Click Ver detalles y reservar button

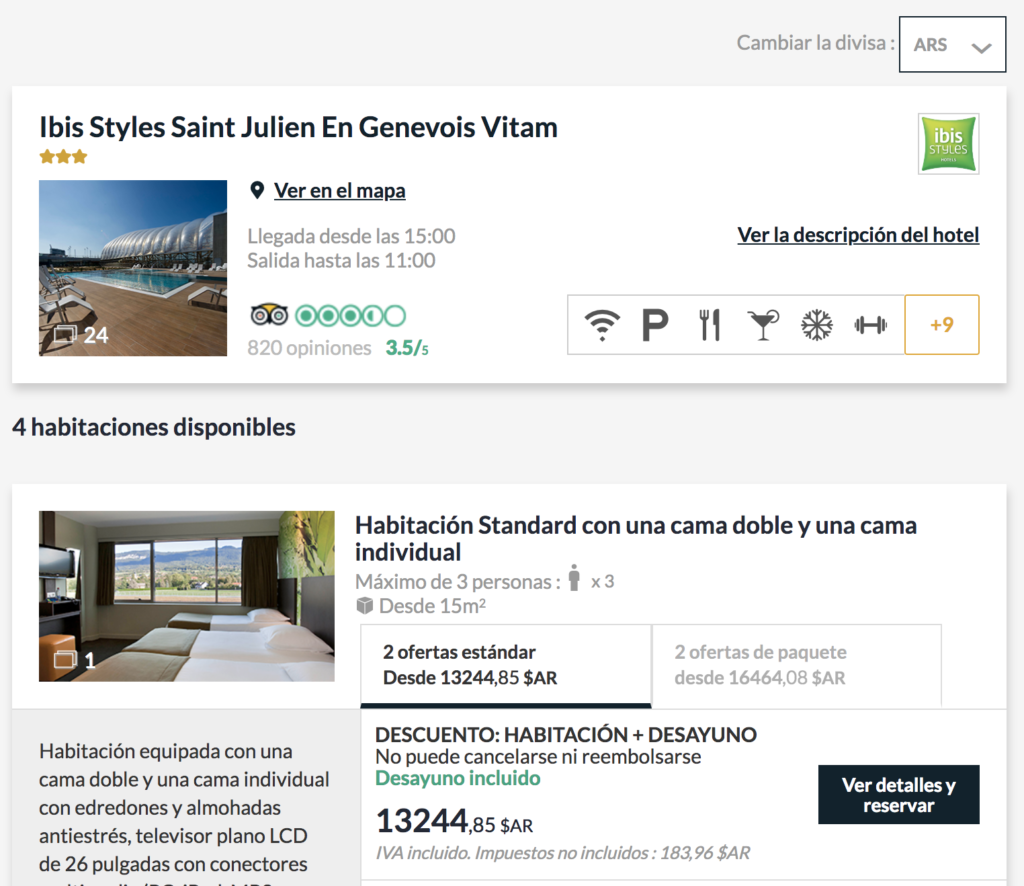coord(899,795)
